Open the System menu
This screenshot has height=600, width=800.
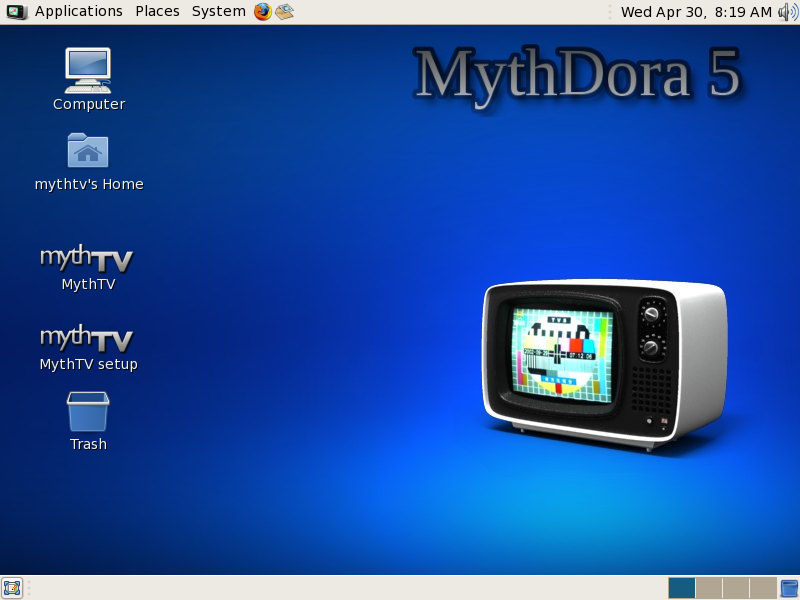pyautogui.click(x=218, y=11)
